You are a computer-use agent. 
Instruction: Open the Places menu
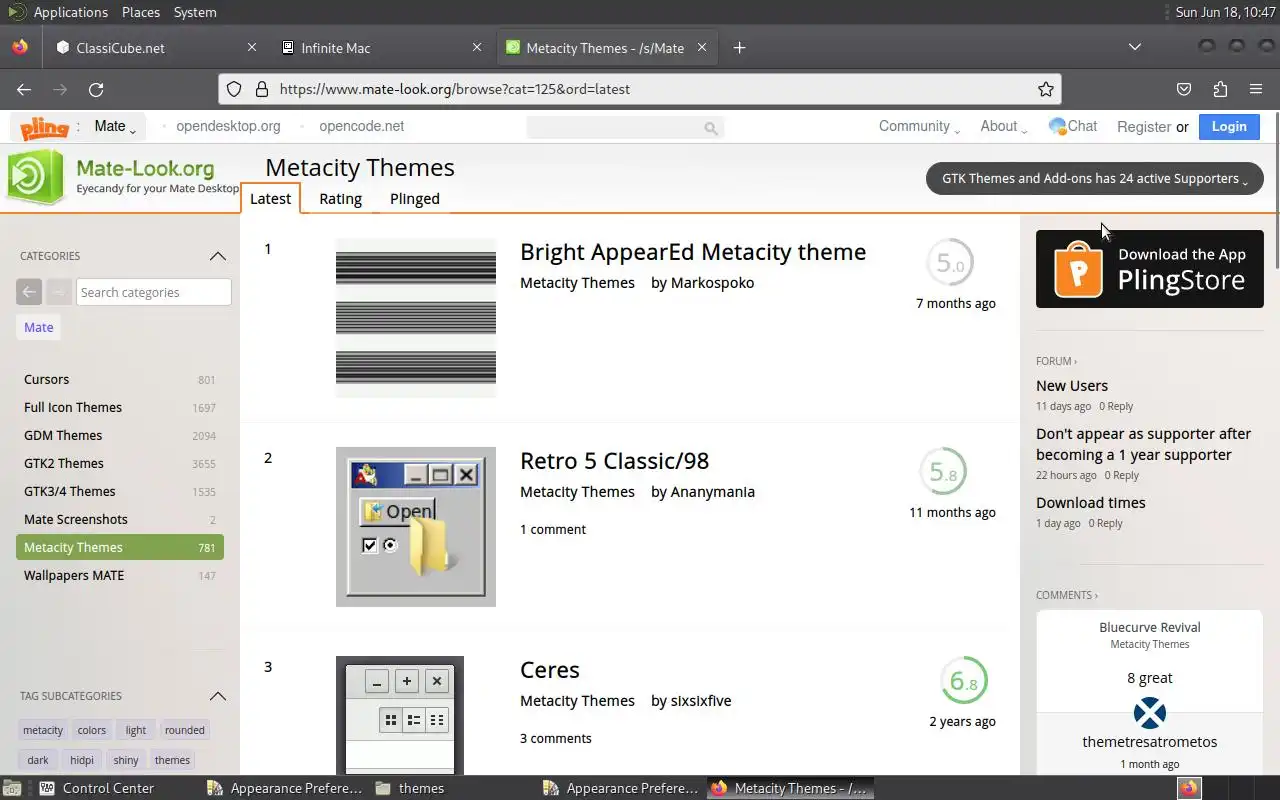[x=141, y=12]
